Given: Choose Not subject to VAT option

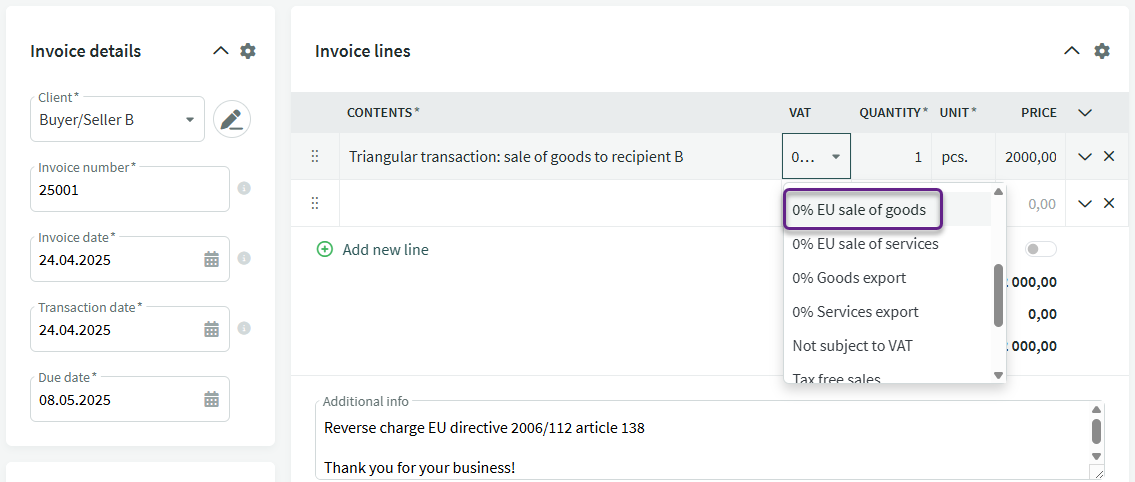Looking at the screenshot, I should click(x=852, y=346).
